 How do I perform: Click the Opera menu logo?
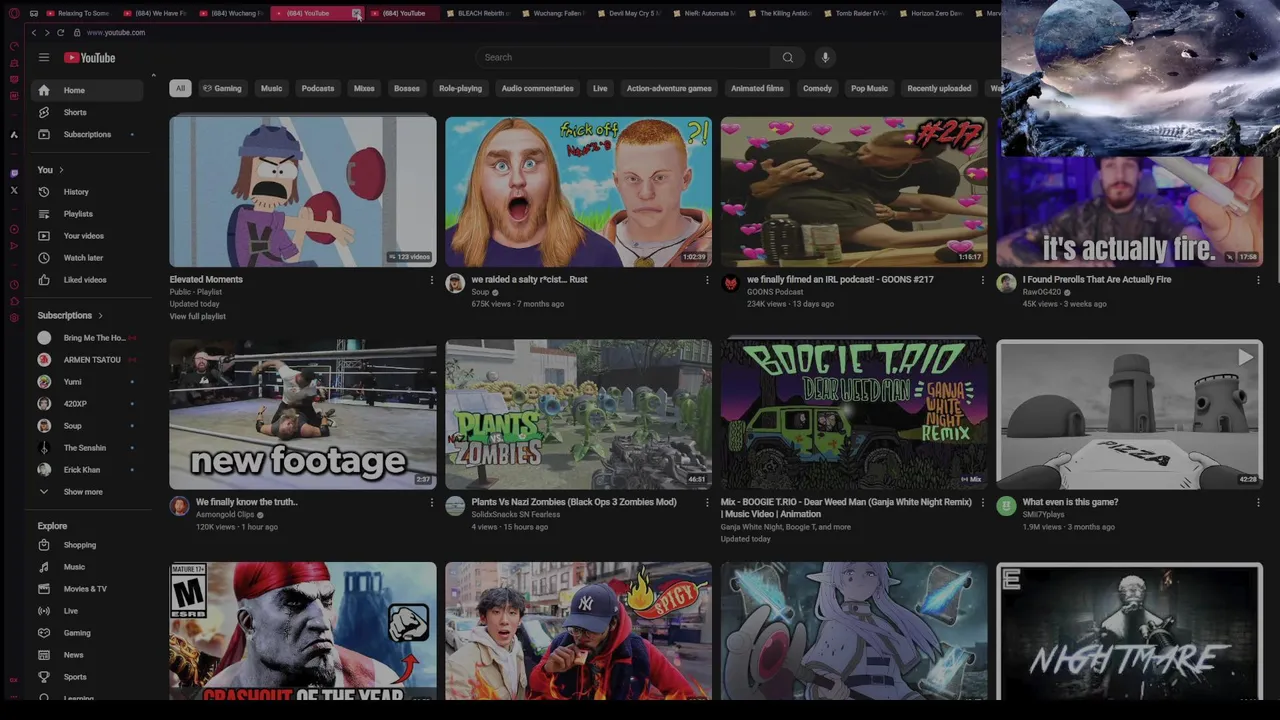point(14,13)
